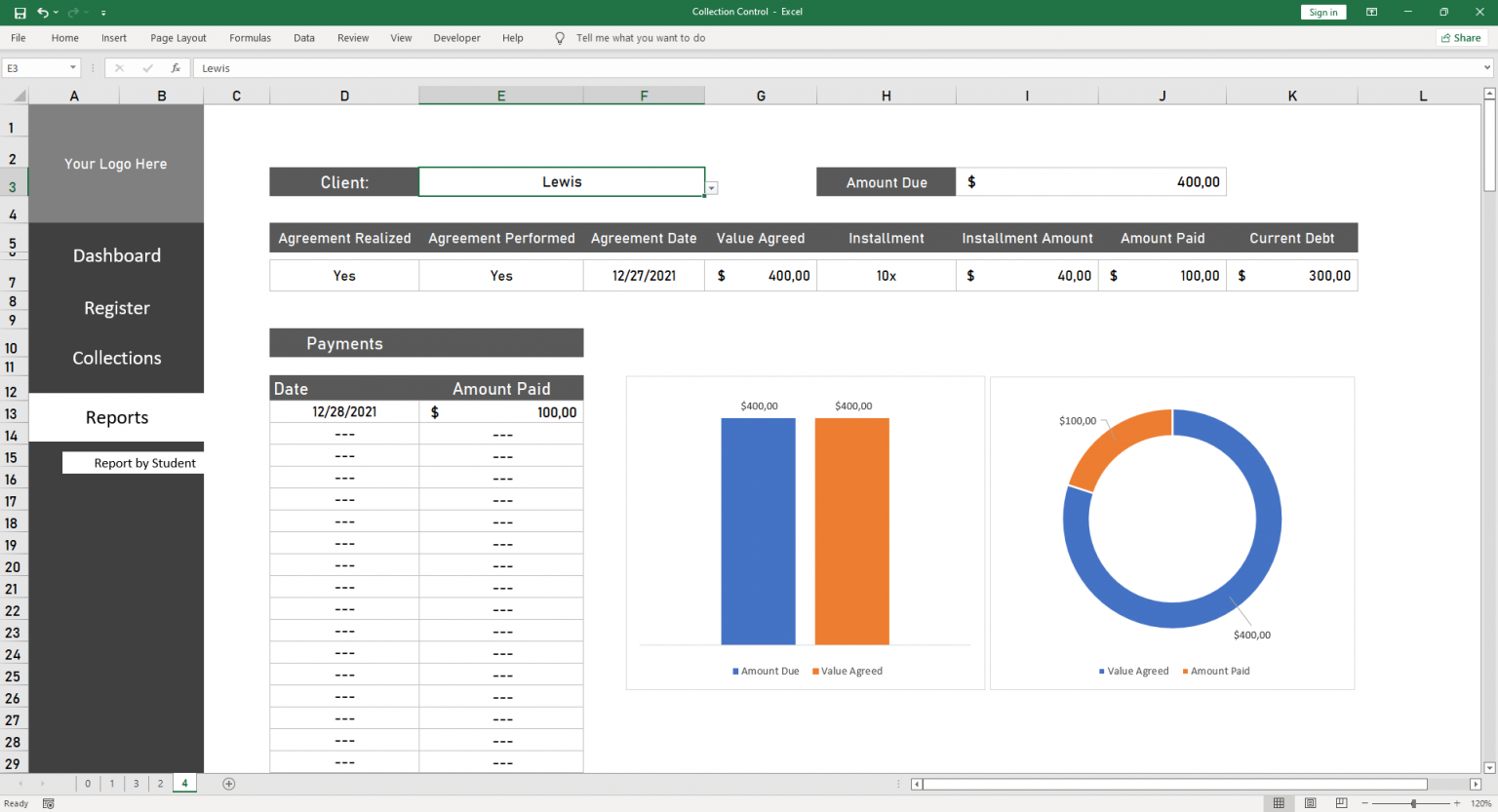1498x812 pixels.
Task: Open the Developer tab
Action: tap(457, 38)
